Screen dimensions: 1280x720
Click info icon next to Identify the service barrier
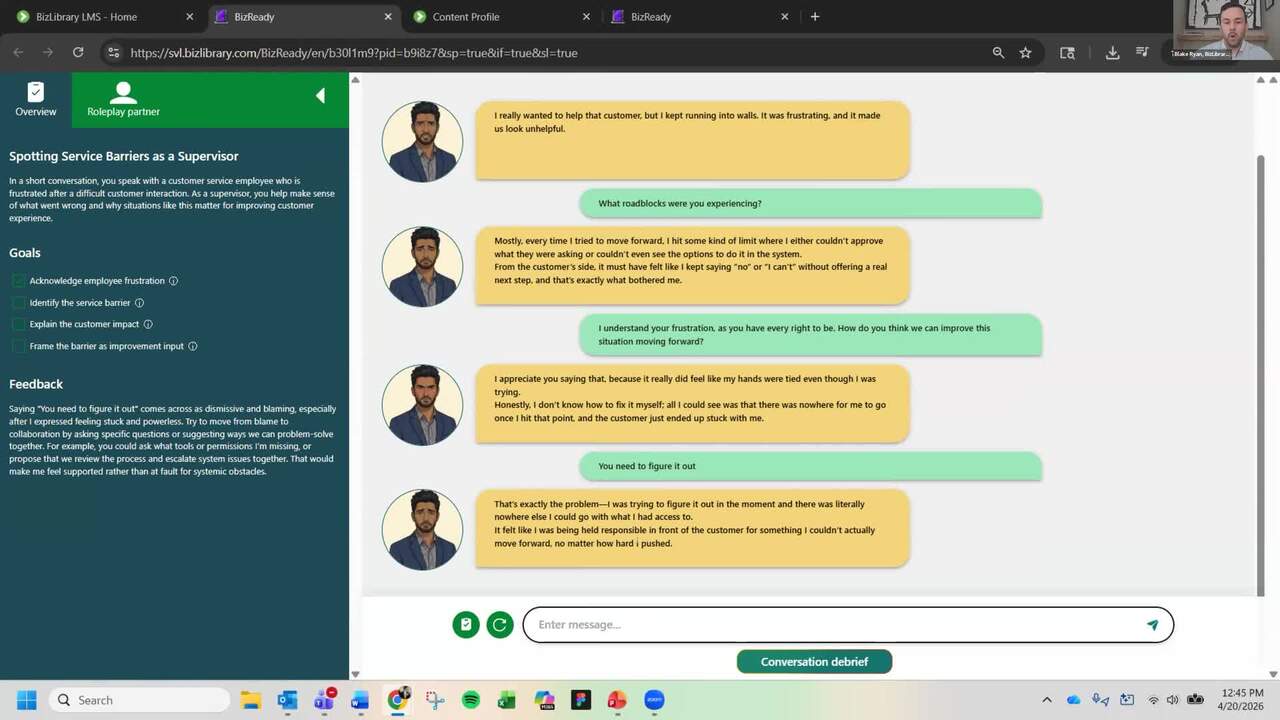(139, 303)
